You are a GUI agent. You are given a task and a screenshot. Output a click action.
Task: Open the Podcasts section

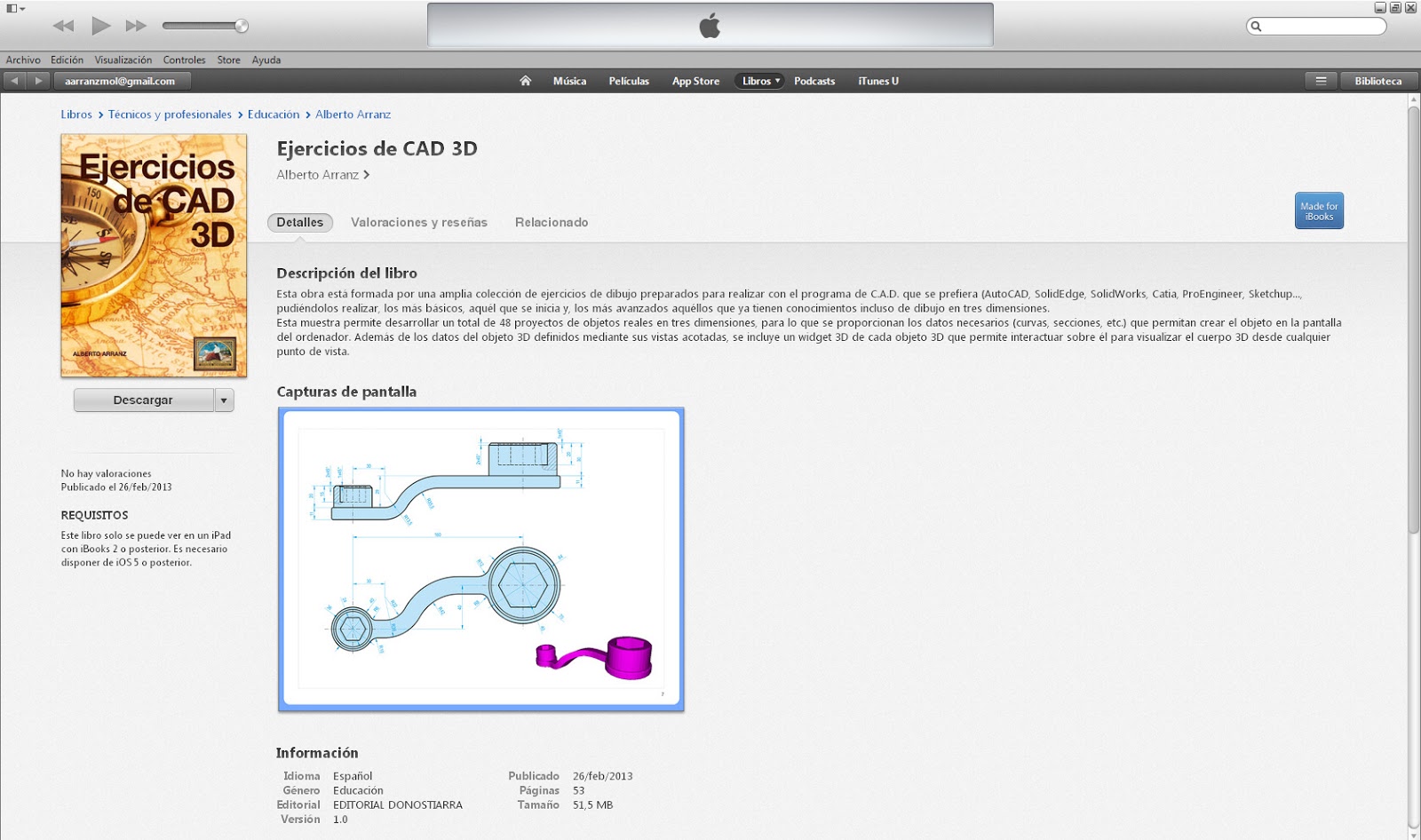[x=814, y=81]
